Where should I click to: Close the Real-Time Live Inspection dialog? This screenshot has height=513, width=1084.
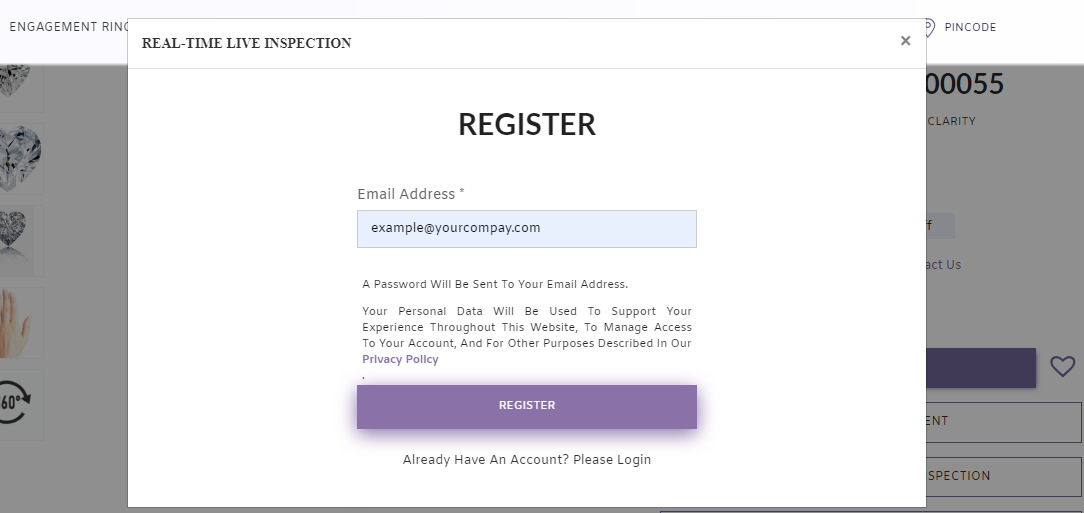[905, 41]
